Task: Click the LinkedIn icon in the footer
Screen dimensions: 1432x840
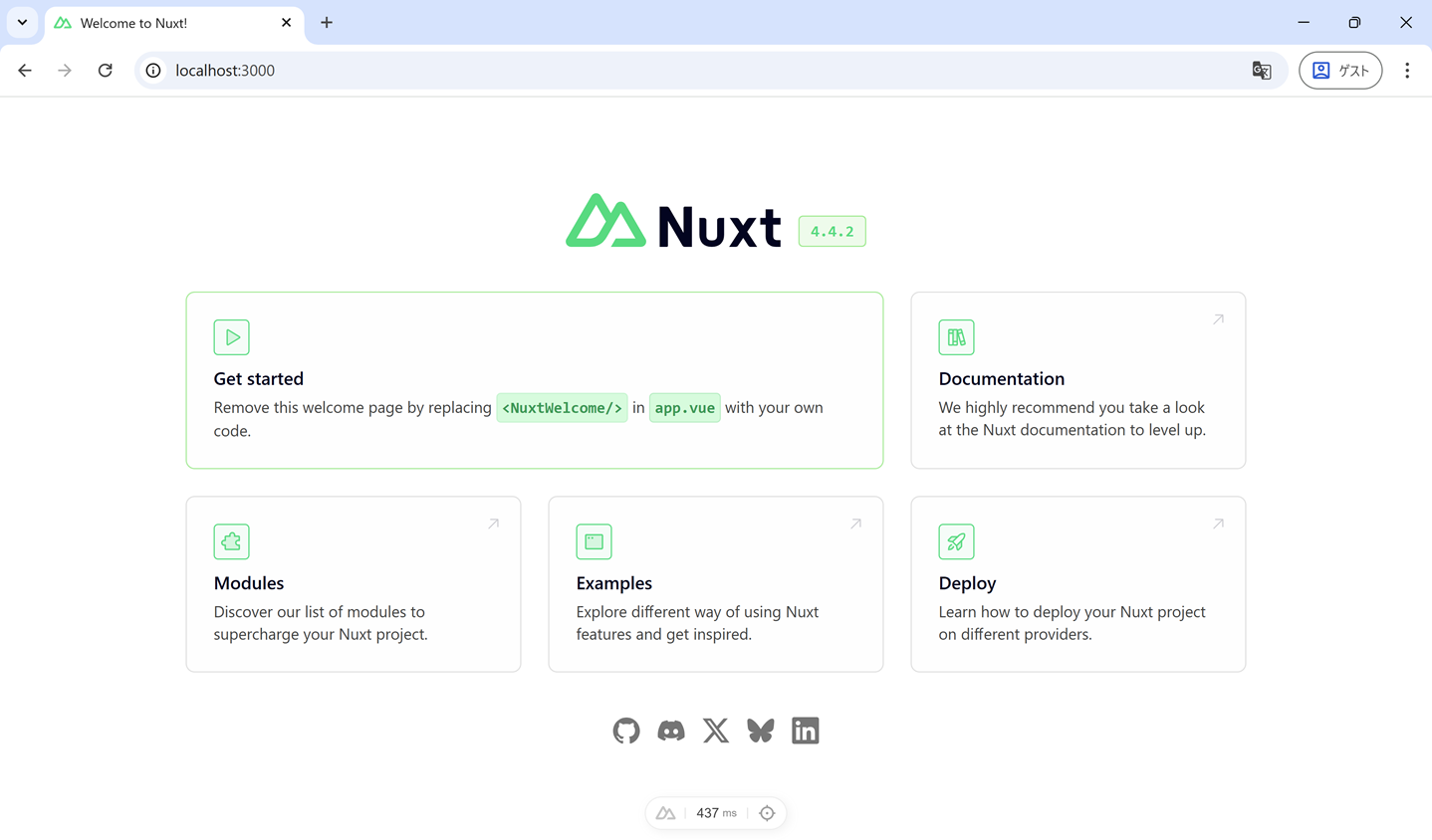Action: click(x=805, y=730)
